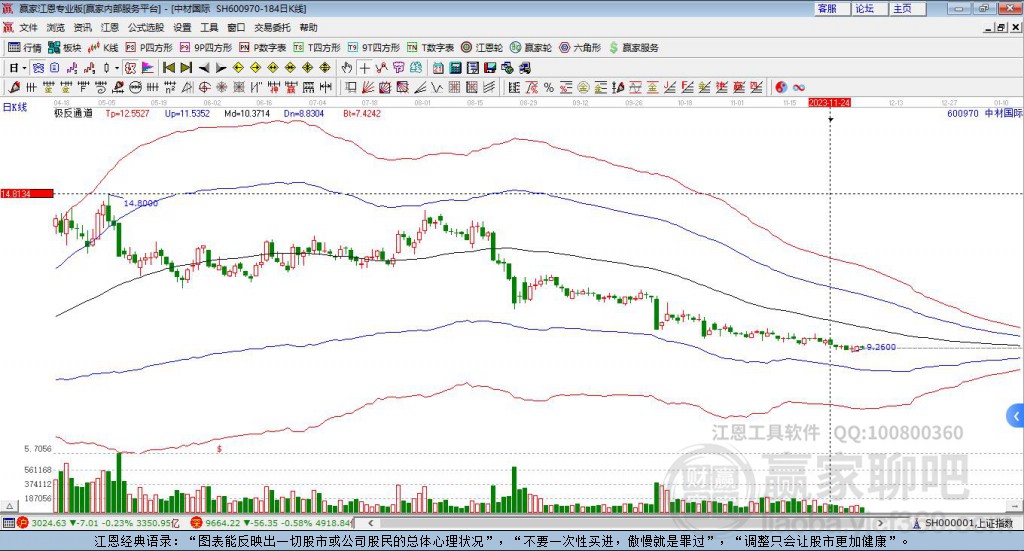Click the 客服 customer service button
1024x551 pixels.
coord(832,8)
